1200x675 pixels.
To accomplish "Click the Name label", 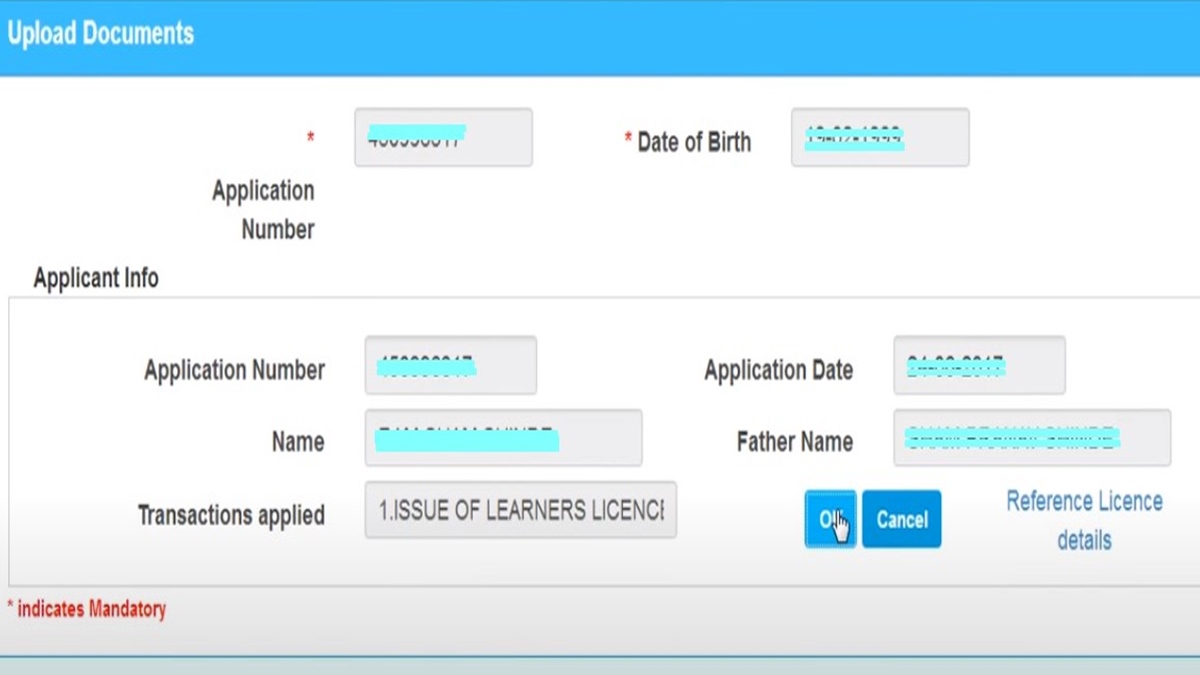I will click(x=298, y=442).
